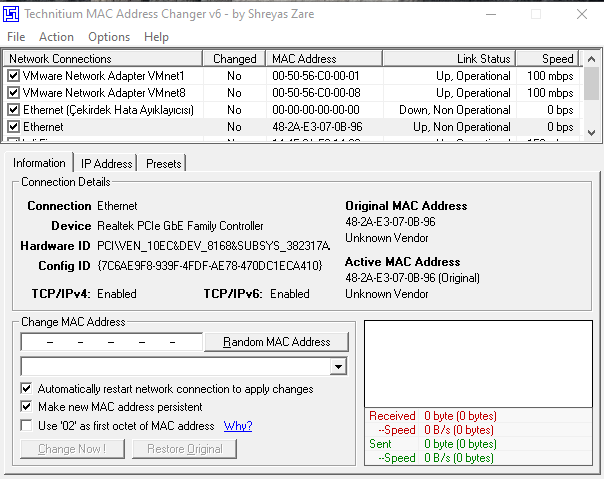This screenshot has width=604, height=479.
Task: Click the connections list scrollbar thumb
Action: coord(592,83)
